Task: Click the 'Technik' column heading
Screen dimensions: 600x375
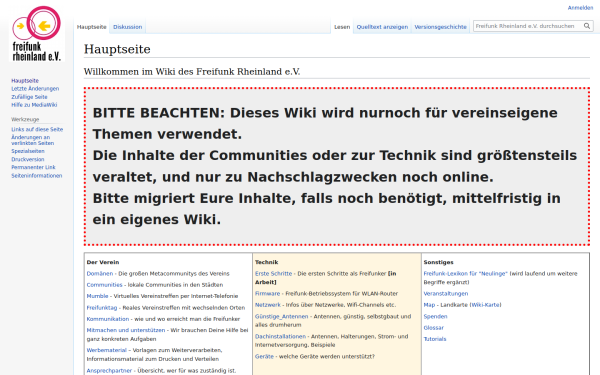Action: (x=266, y=262)
